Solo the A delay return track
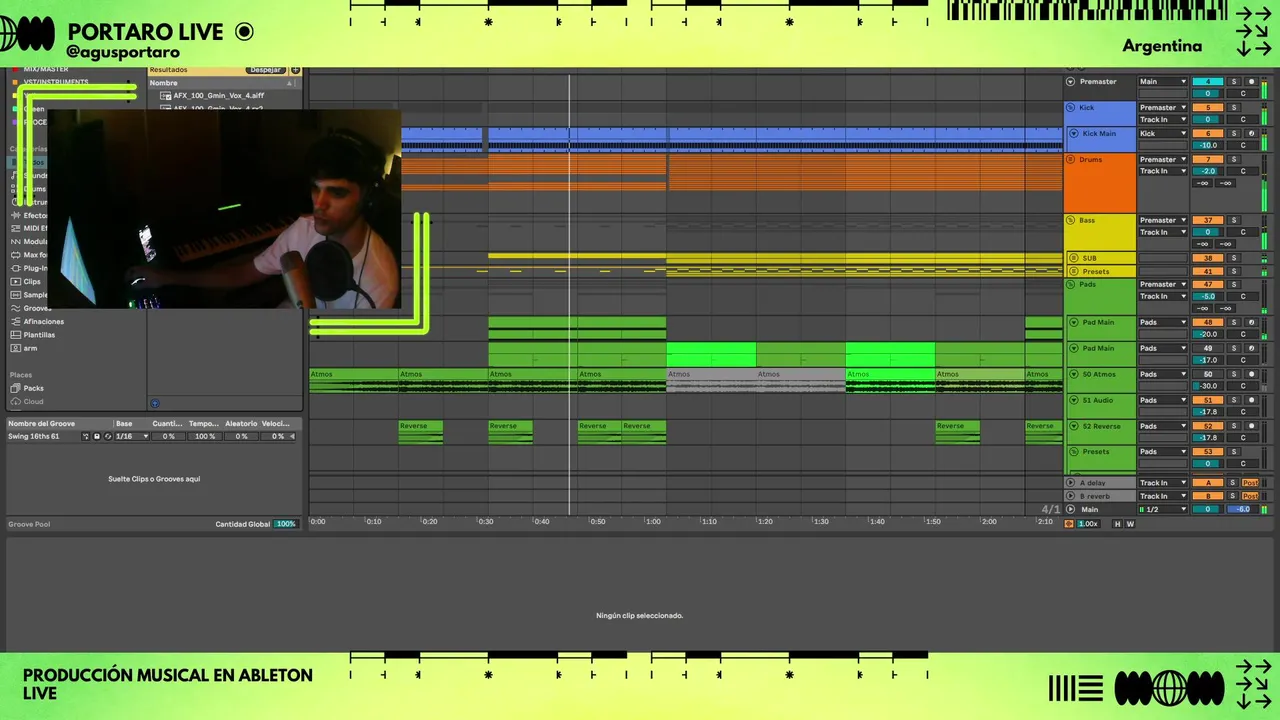This screenshot has width=1280, height=720. (1232, 483)
